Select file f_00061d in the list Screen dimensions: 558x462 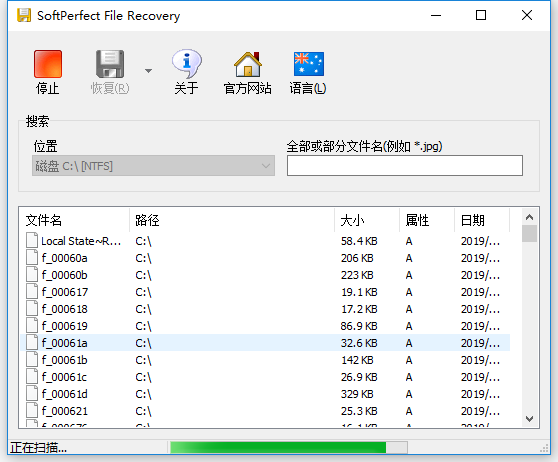[x=265, y=394]
